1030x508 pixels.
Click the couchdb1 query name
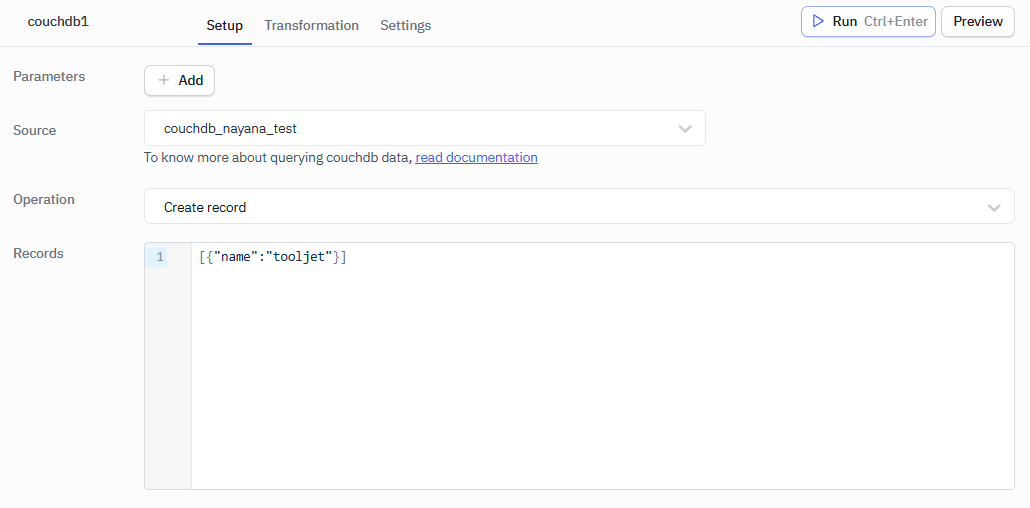(58, 21)
